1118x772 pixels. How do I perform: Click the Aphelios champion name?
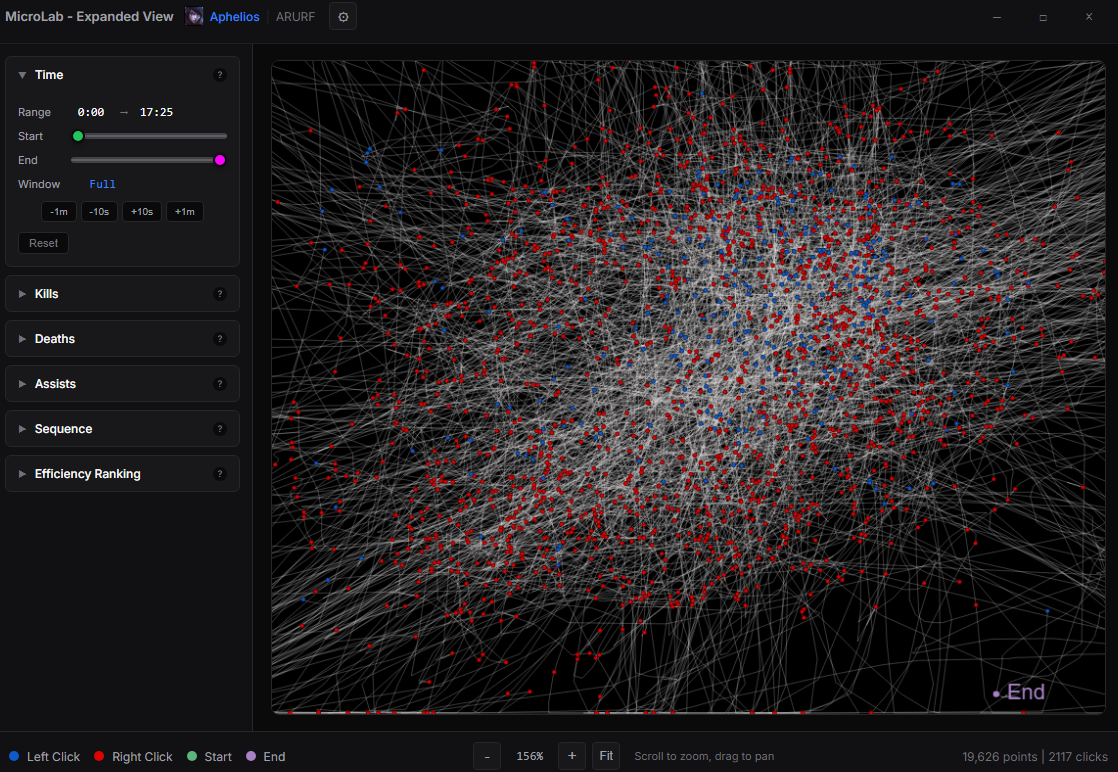234,17
